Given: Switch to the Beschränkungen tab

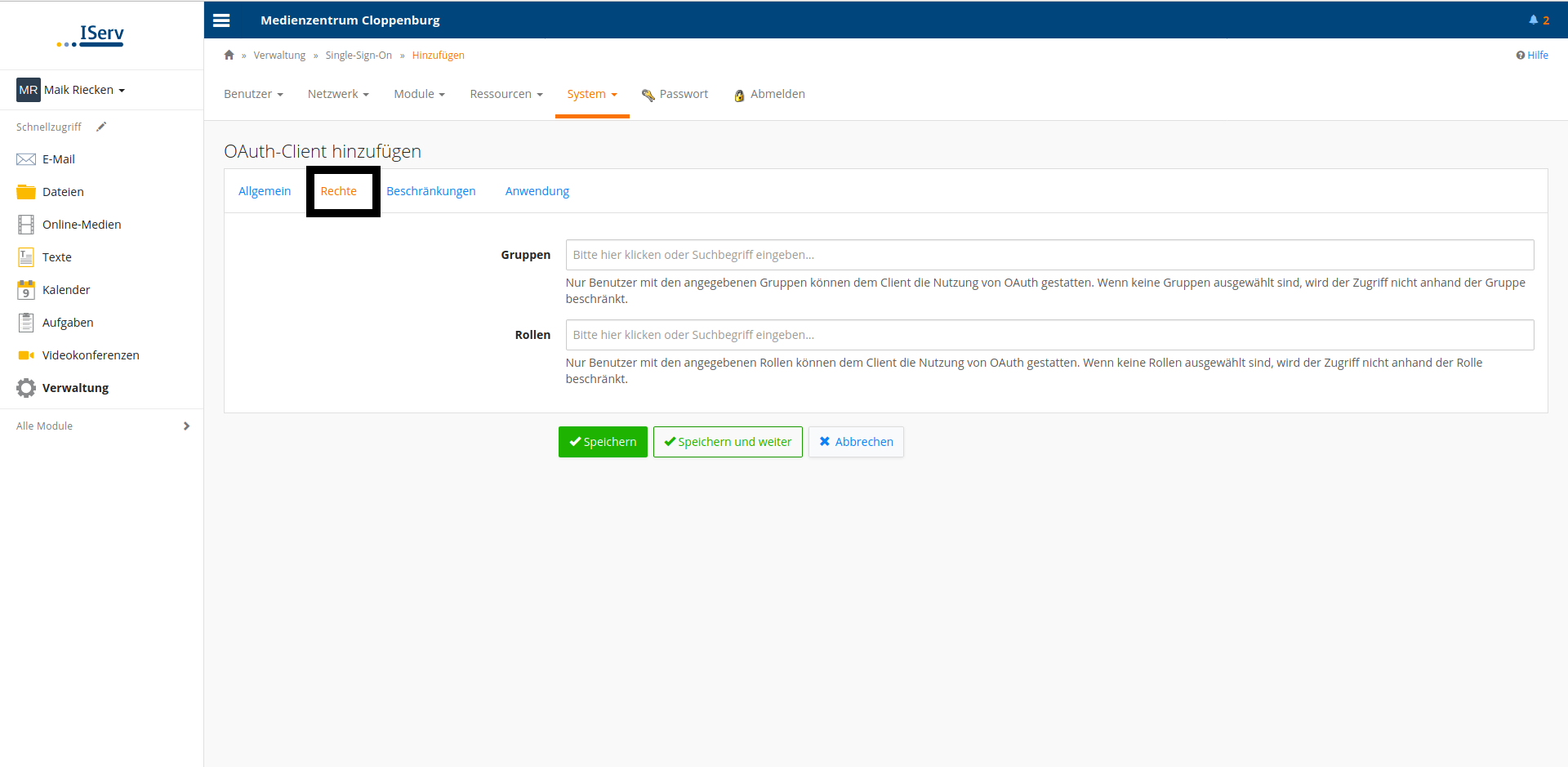Looking at the screenshot, I should point(430,191).
